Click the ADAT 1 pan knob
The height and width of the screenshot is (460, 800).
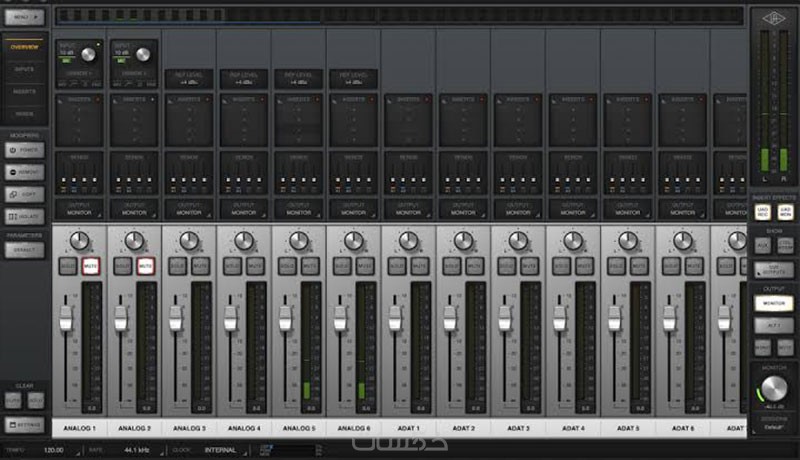(x=408, y=241)
